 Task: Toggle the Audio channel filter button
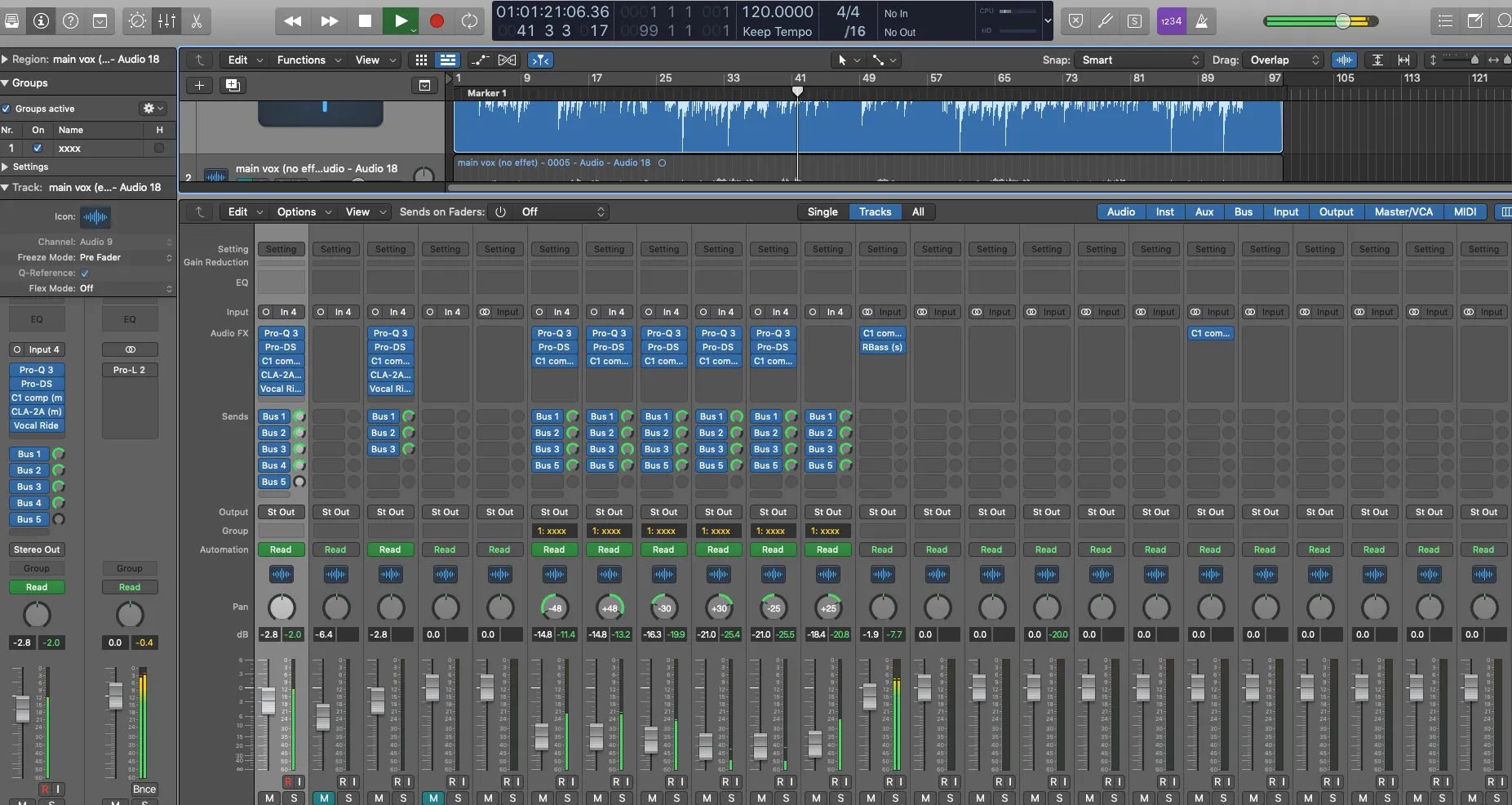tap(1120, 211)
